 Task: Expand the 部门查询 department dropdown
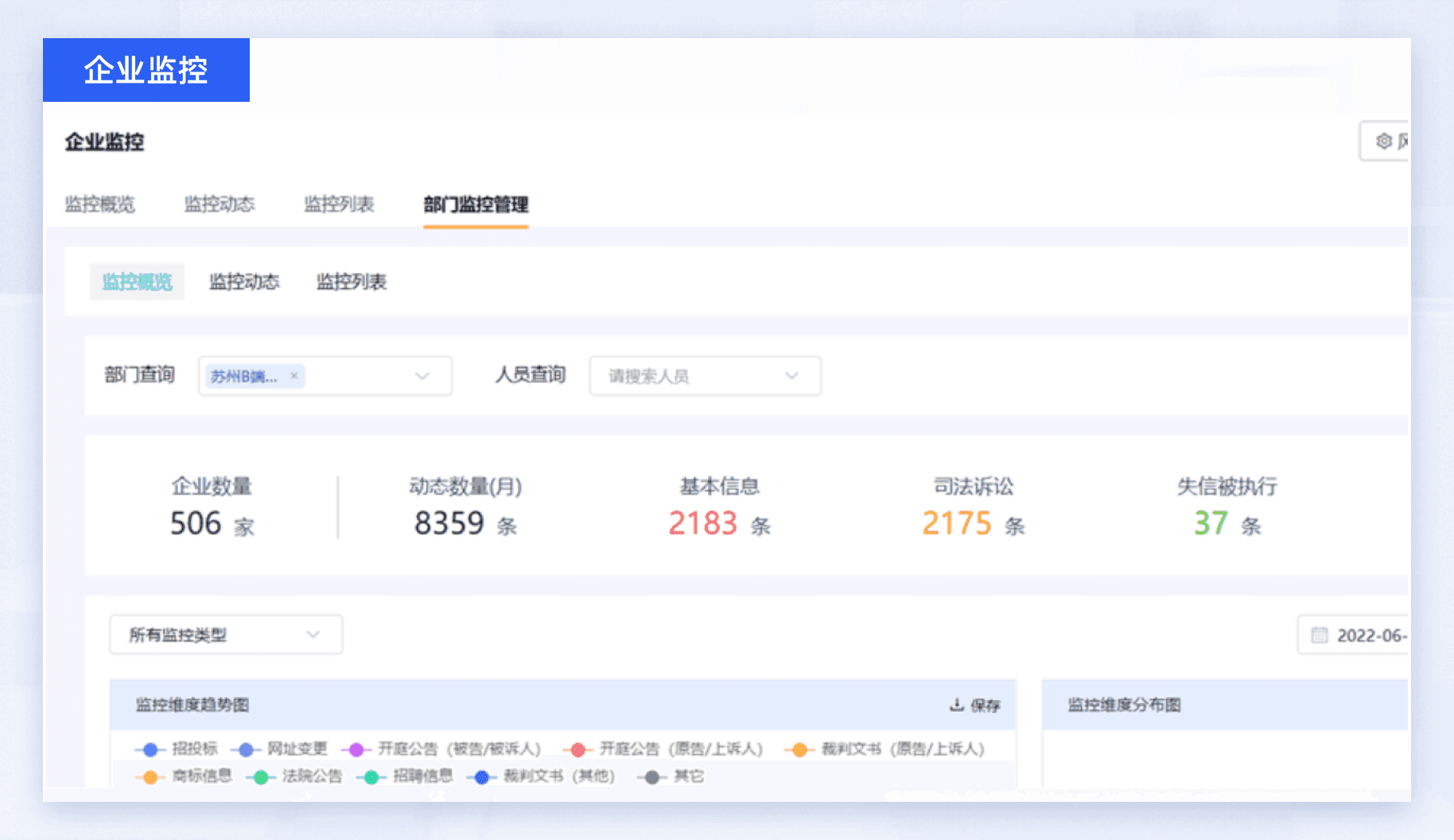(422, 375)
